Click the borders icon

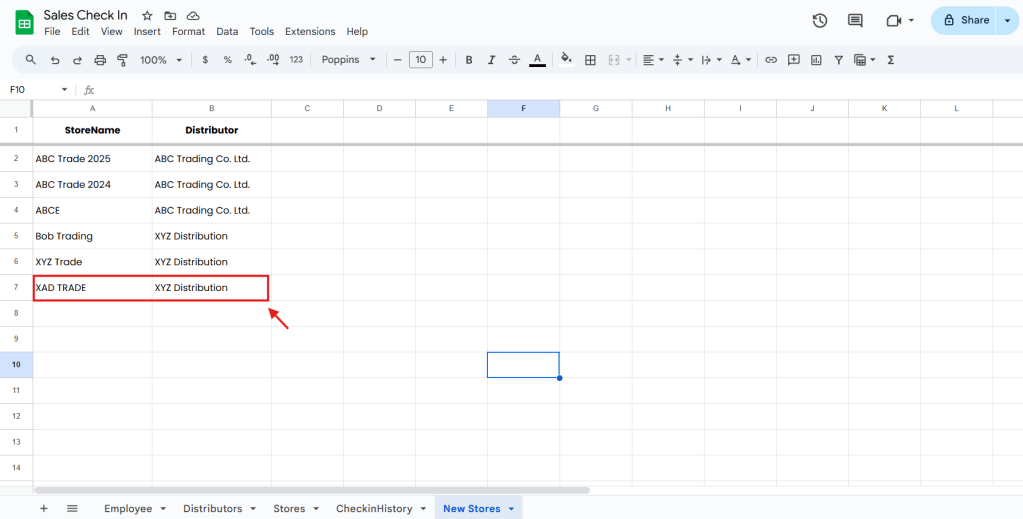tap(590, 60)
